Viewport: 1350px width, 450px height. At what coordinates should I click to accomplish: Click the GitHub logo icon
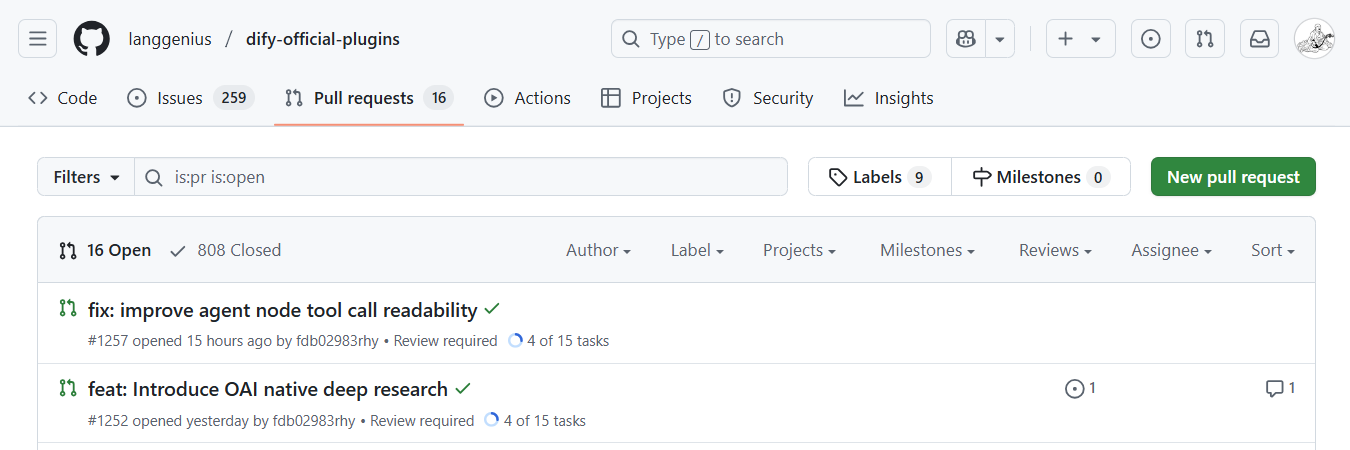(92, 39)
